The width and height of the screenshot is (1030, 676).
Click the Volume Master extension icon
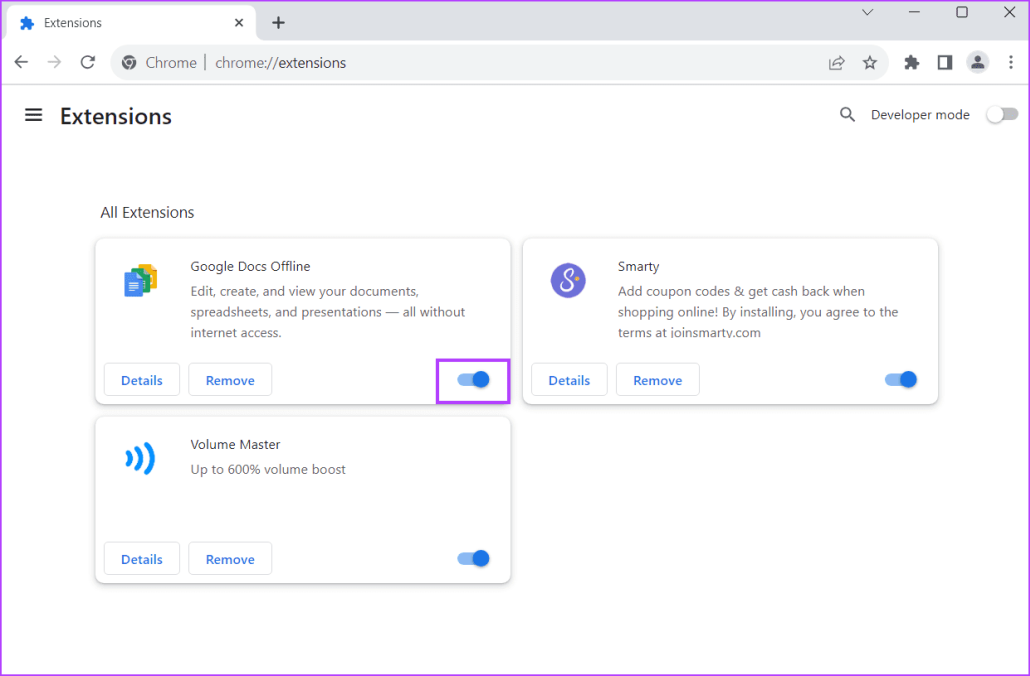click(140, 458)
